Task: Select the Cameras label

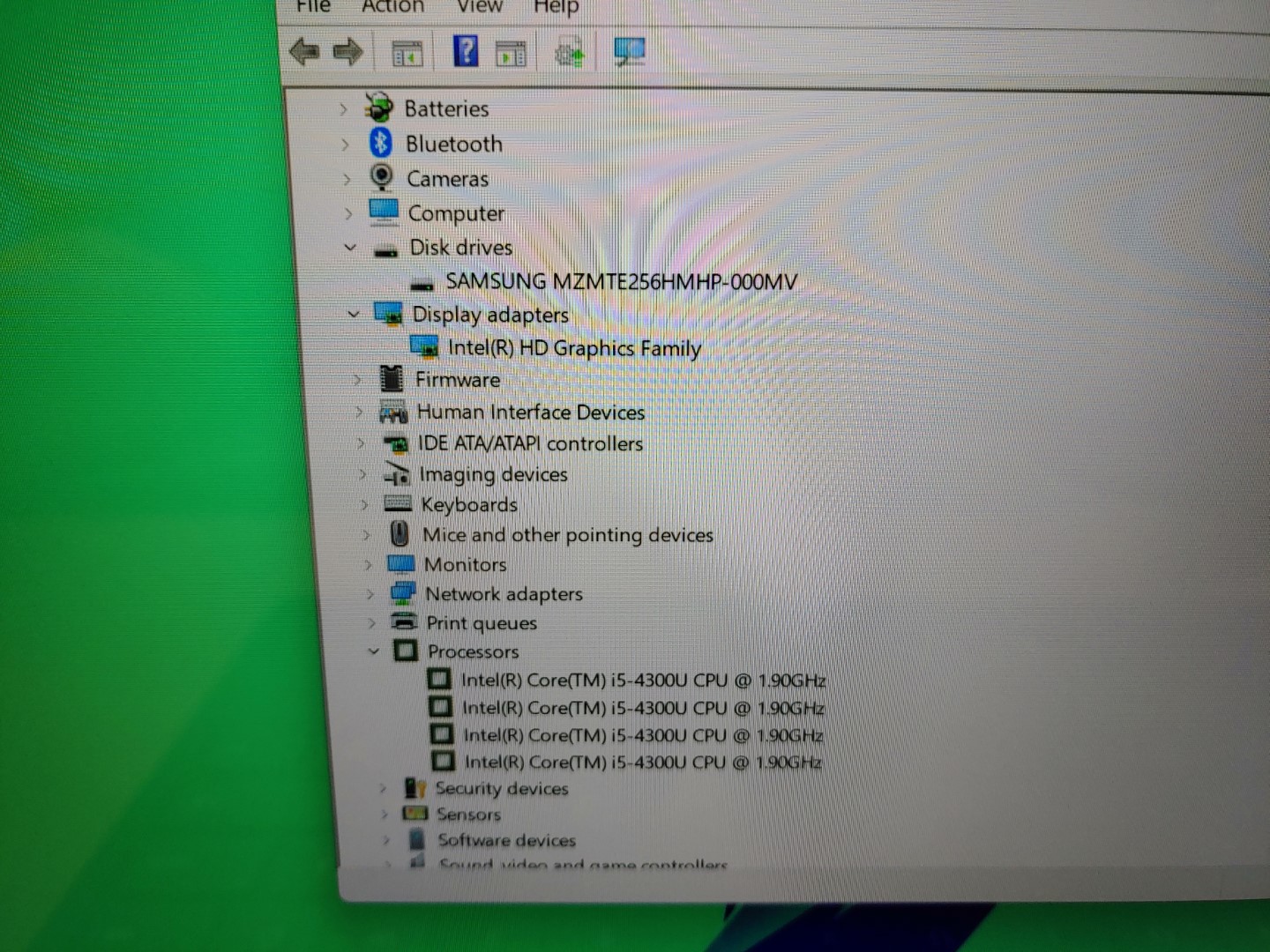Action: 447,179
